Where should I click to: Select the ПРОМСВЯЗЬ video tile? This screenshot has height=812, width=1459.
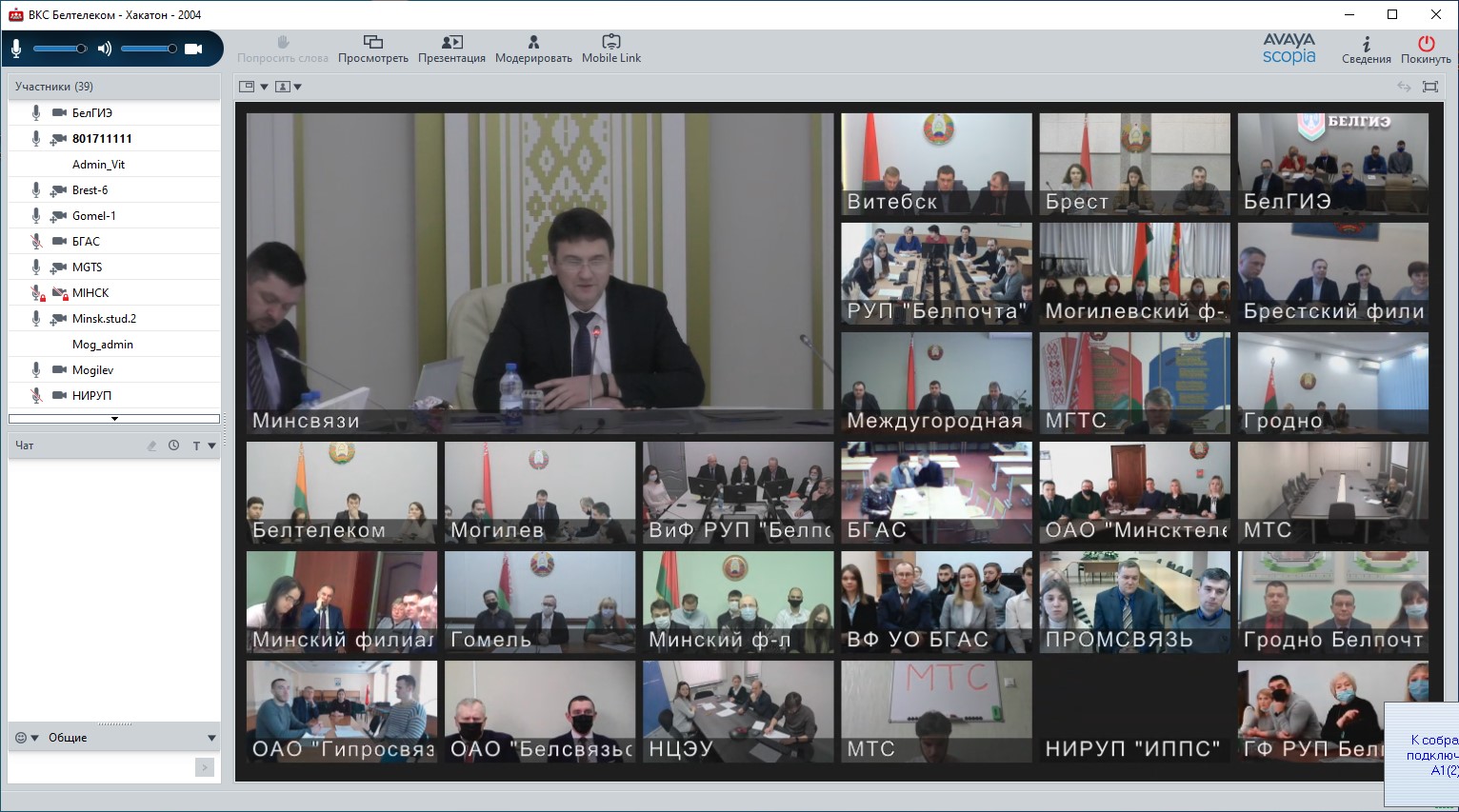(1135, 603)
